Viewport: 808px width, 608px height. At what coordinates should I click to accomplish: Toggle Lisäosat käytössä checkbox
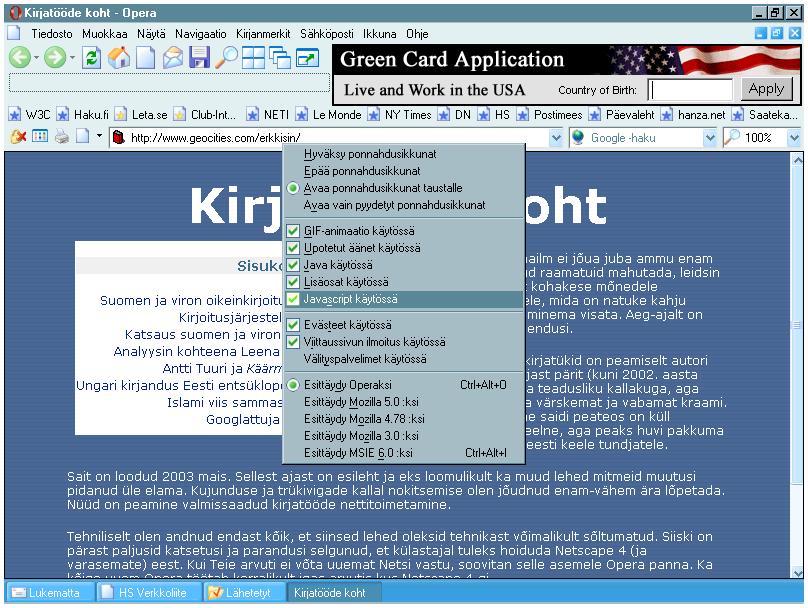click(x=293, y=282)
